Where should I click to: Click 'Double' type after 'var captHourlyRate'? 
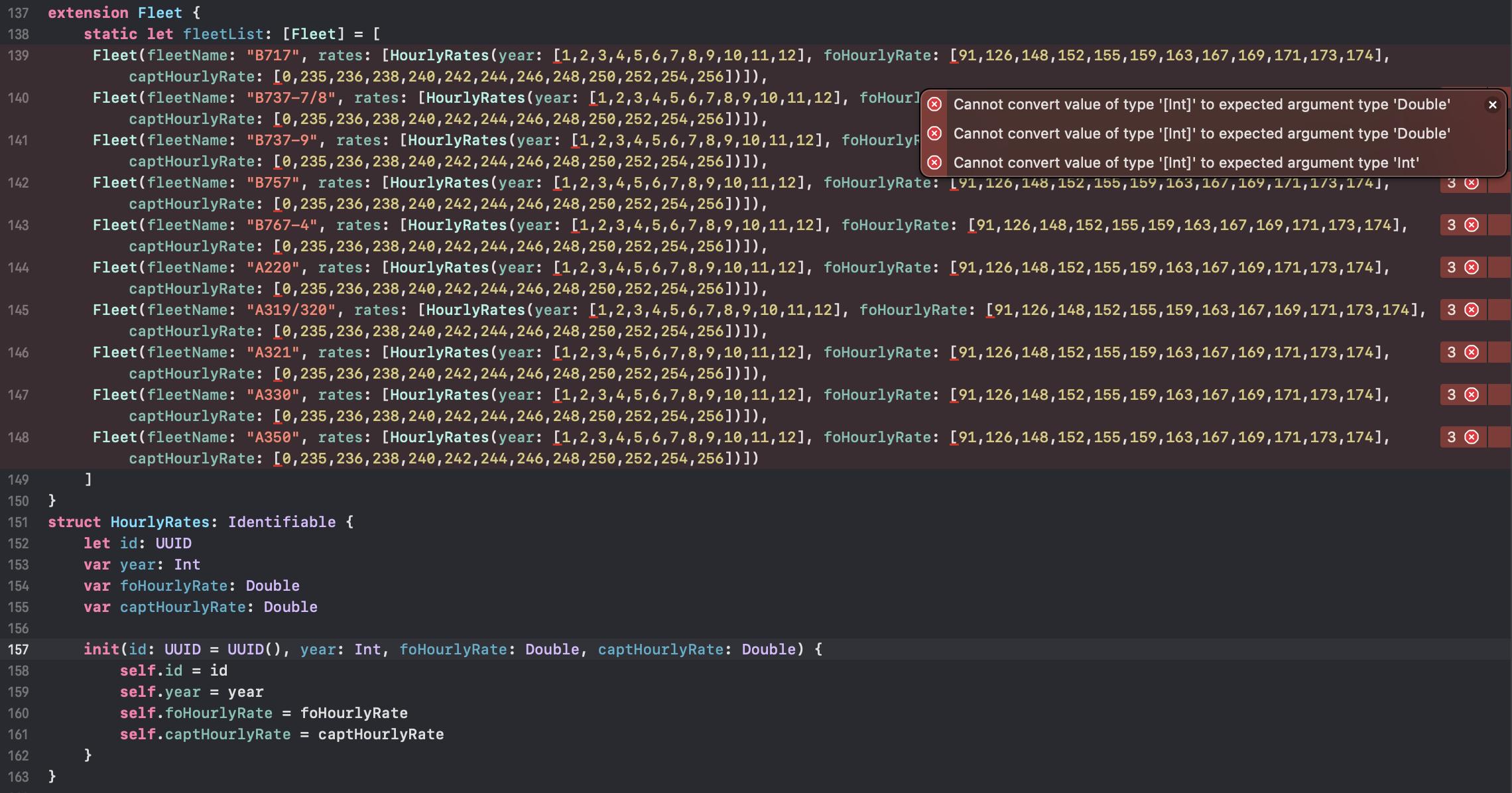pyautogui.click(x=290, y=607)
